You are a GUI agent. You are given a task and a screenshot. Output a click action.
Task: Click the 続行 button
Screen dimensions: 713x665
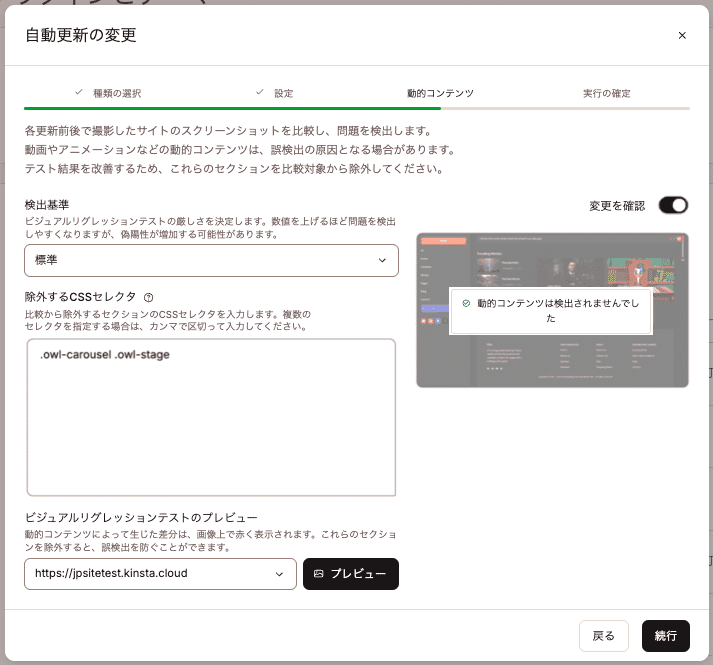666,635
